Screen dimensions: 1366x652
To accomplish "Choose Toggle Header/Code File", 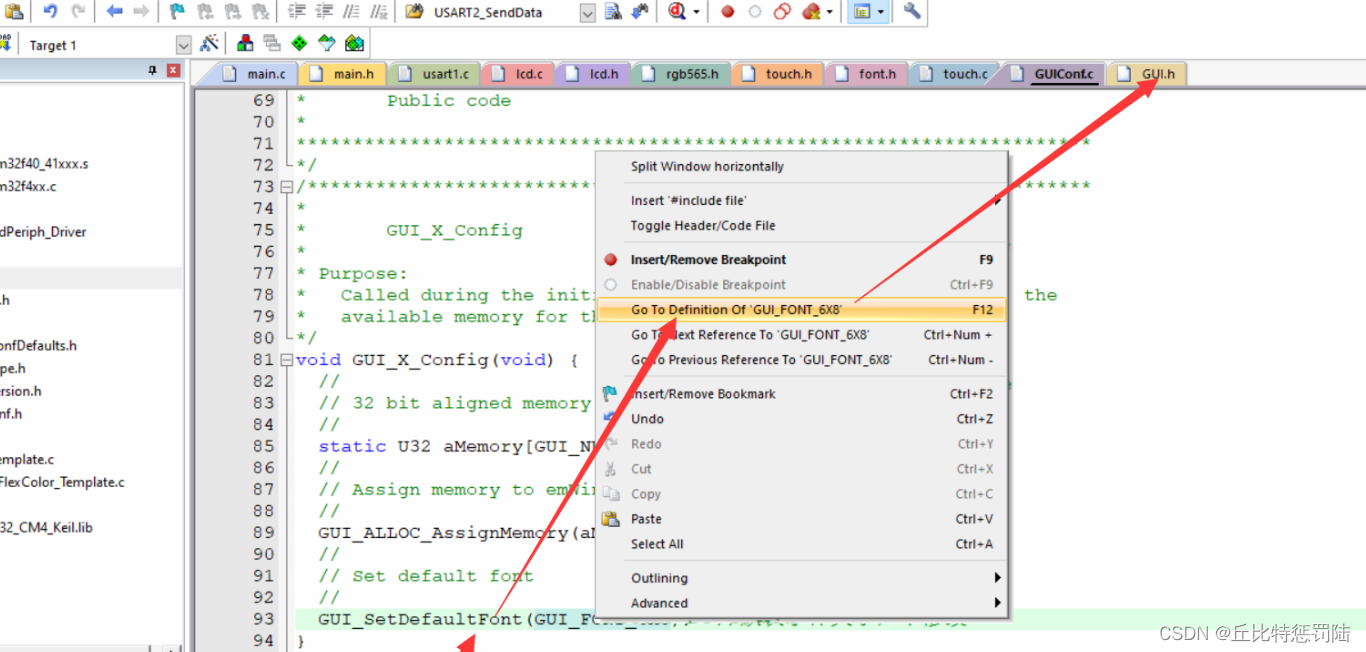I will coord(802,226).
